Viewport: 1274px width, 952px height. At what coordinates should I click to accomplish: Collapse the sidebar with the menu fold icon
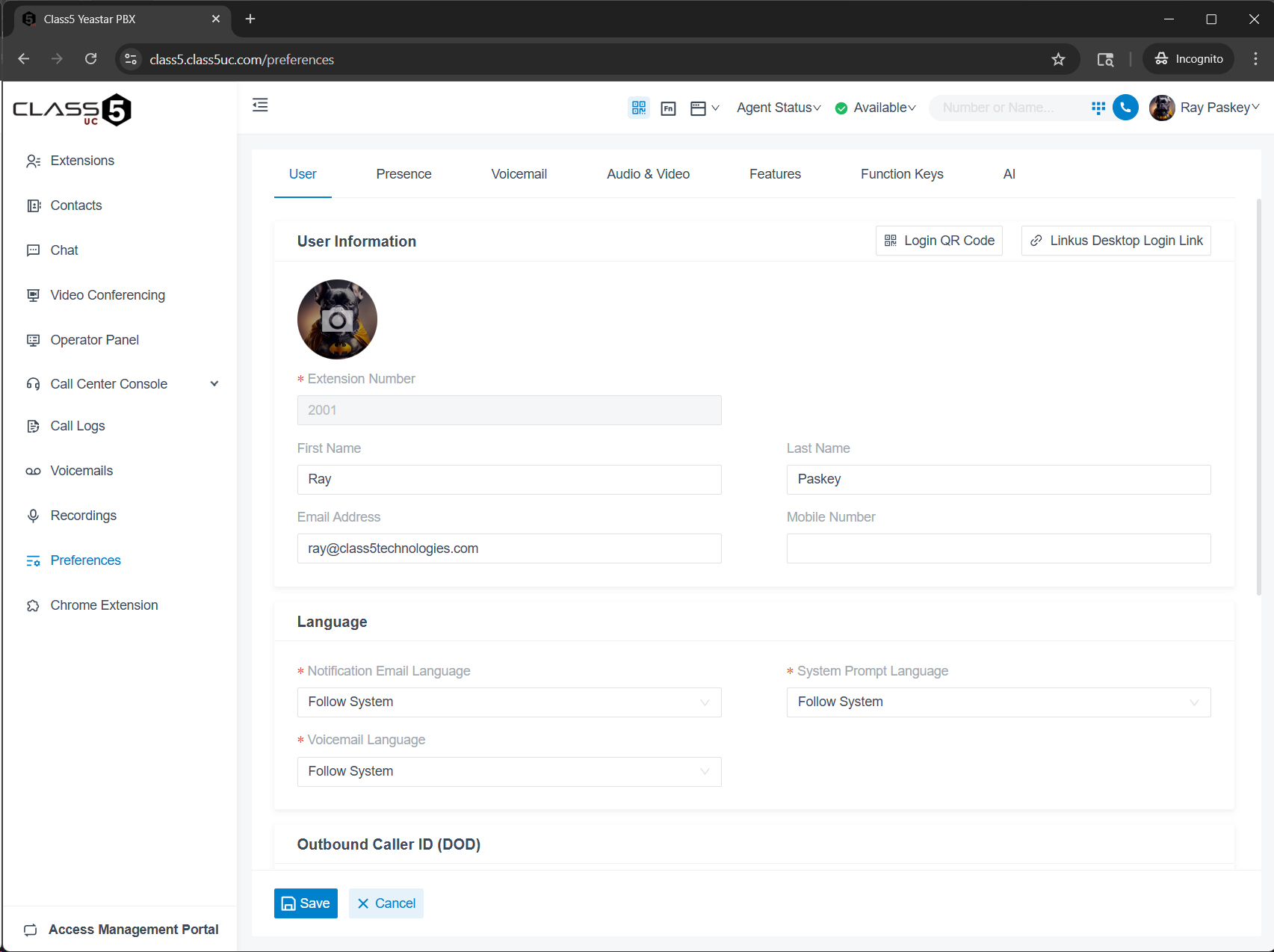(x=260, y=105)
